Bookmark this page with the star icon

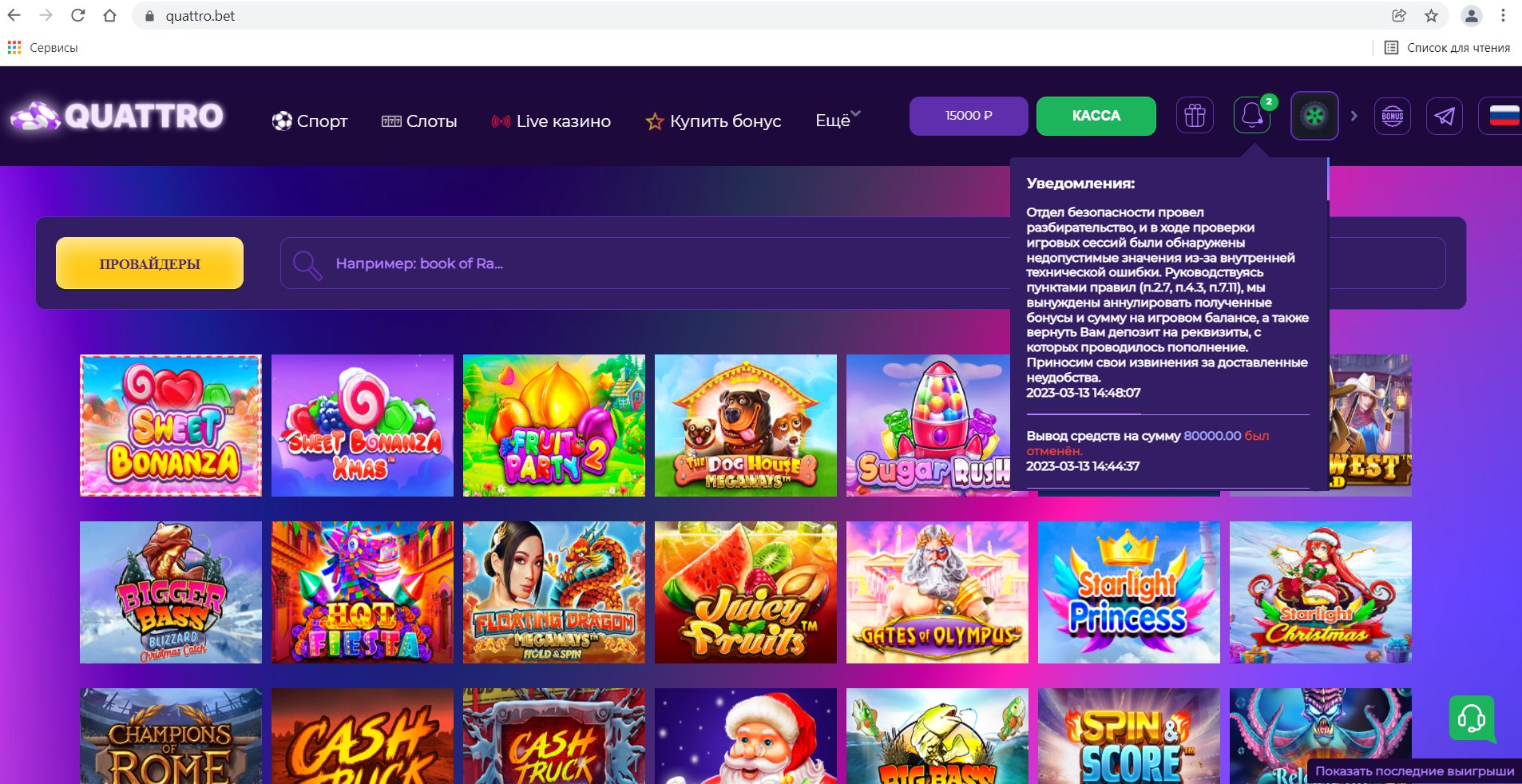pos(1431,15)
